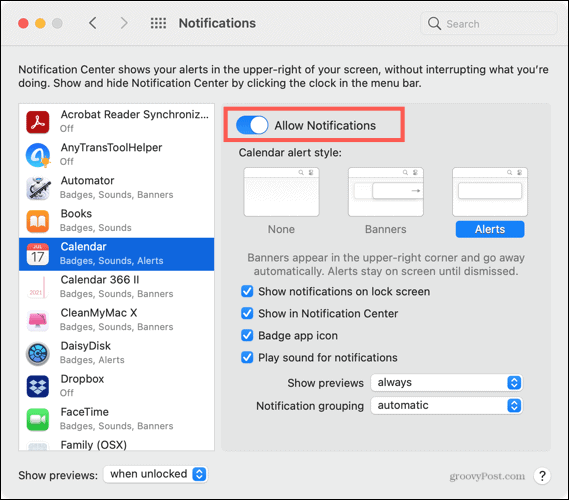Image resolution: width=569 pixels, height=500 pixels.
Task: Click the Automator robot icon
Action: point(37,188)
